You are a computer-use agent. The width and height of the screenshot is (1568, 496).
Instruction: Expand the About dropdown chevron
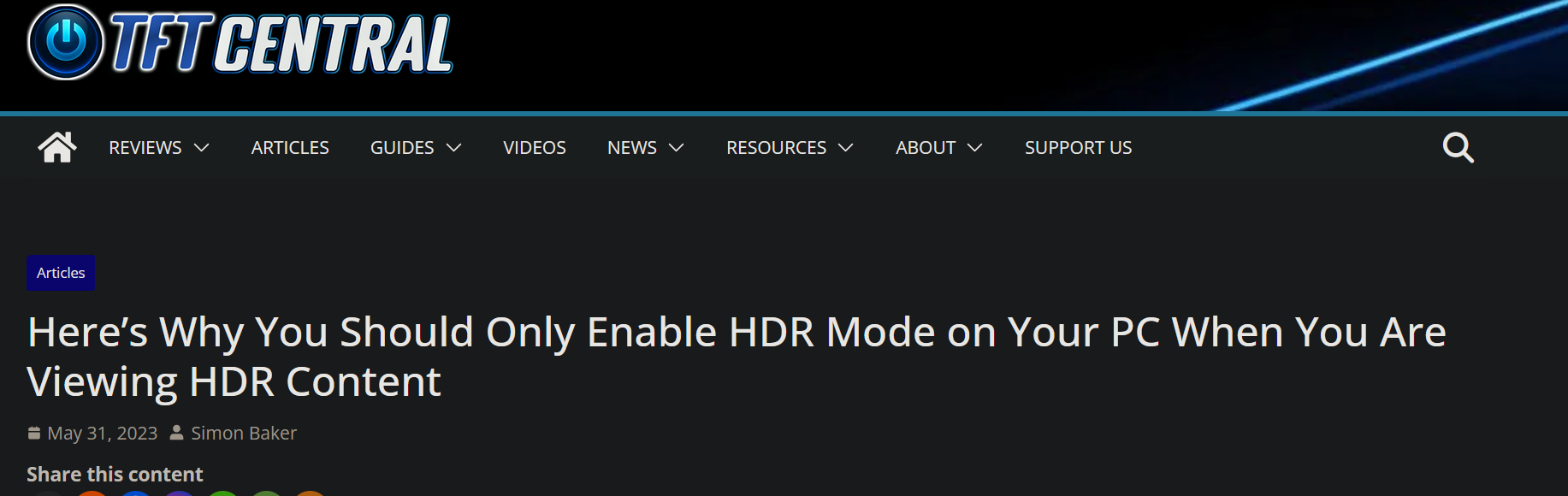pyautogui.click(x=975, y=148)
